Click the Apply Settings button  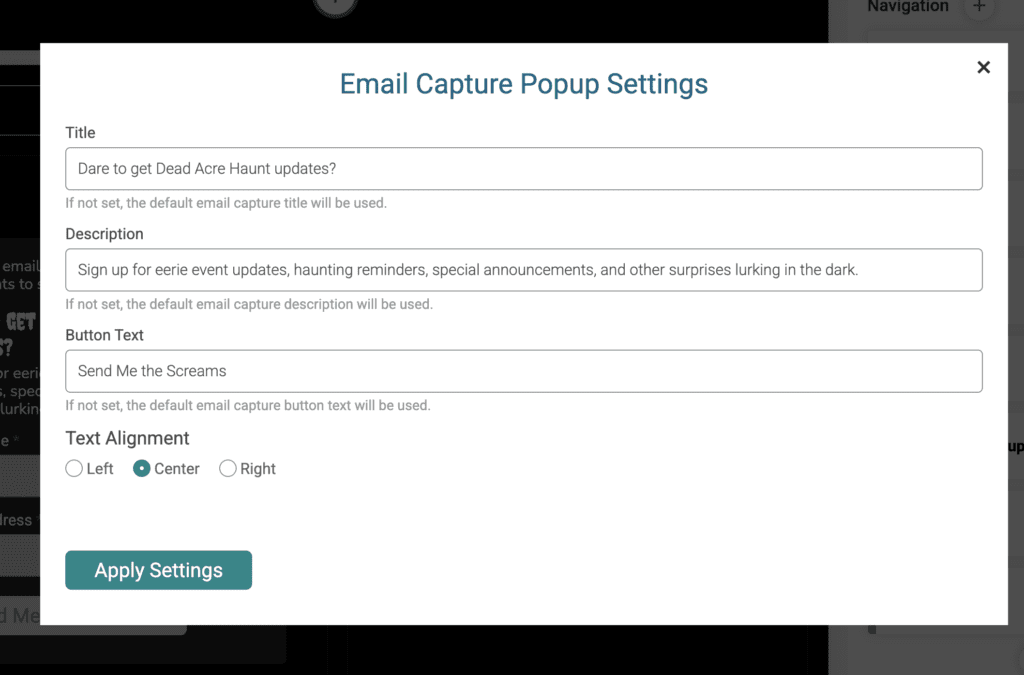point(158,570)
